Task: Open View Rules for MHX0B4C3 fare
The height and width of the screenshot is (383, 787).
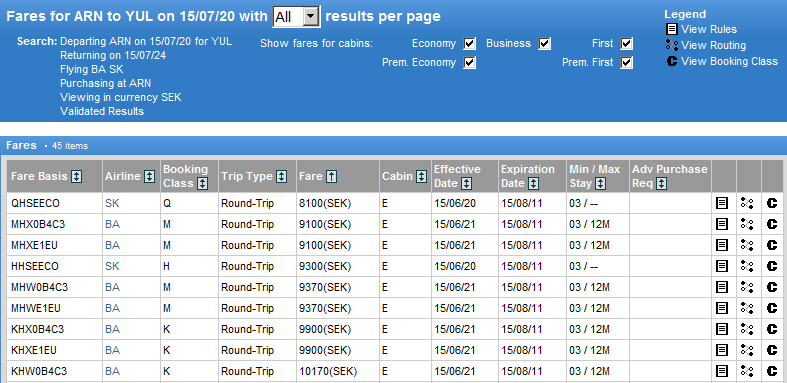Action: [x=721, y=224]
